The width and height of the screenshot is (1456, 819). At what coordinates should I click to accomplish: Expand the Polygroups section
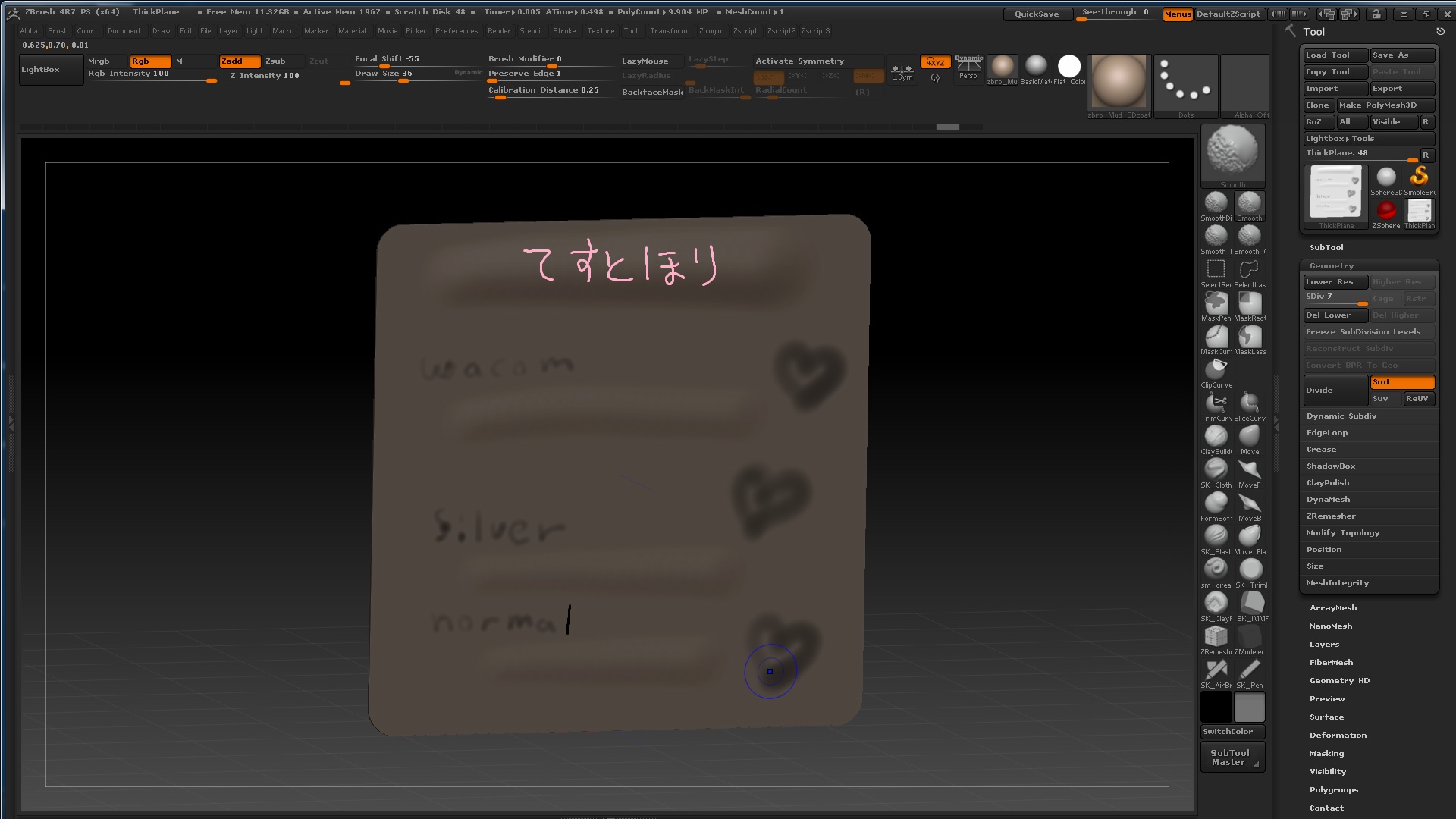point(1333,790)
